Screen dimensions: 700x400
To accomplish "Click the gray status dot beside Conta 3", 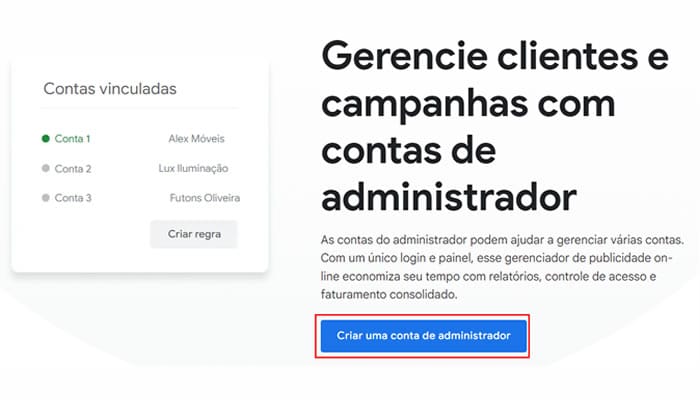I will pyautogui.click(x=46, y=198).
